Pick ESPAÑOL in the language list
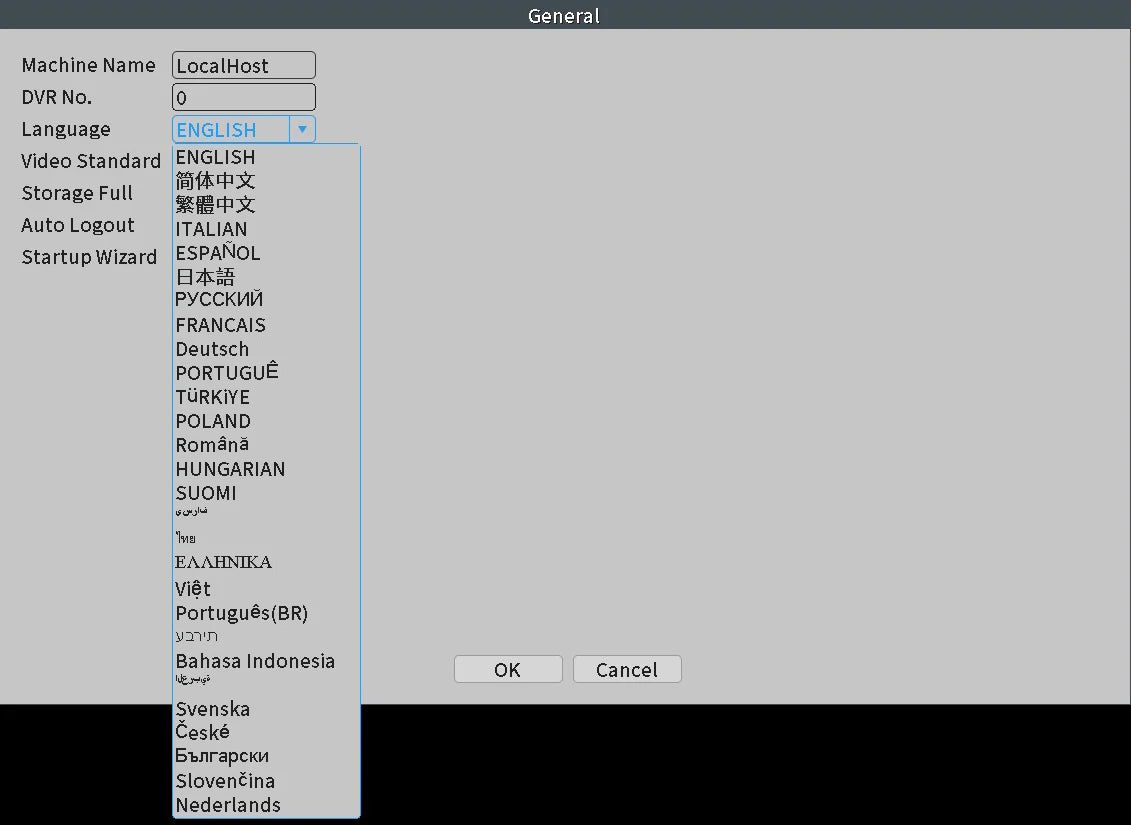 click(x=266, y=253)
